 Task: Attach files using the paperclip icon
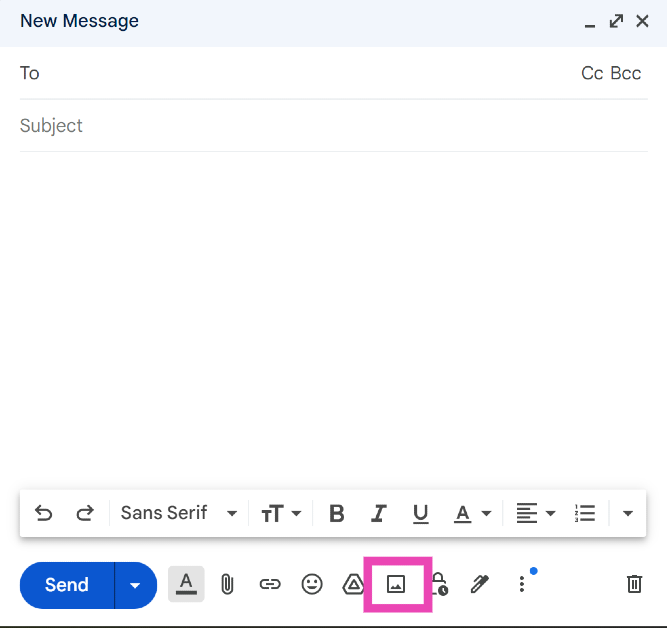pos(227,585)
